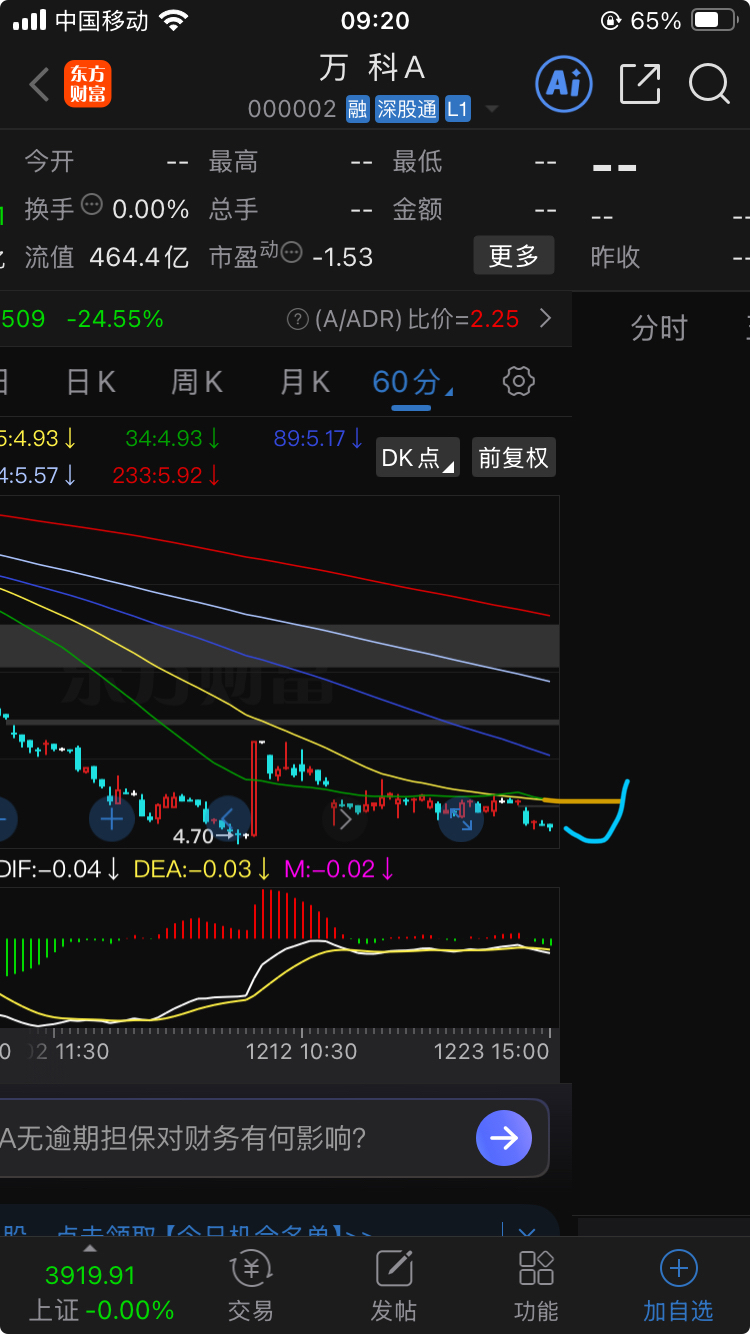
Task: Tap the 昨收 label
Action: (615, 257)
